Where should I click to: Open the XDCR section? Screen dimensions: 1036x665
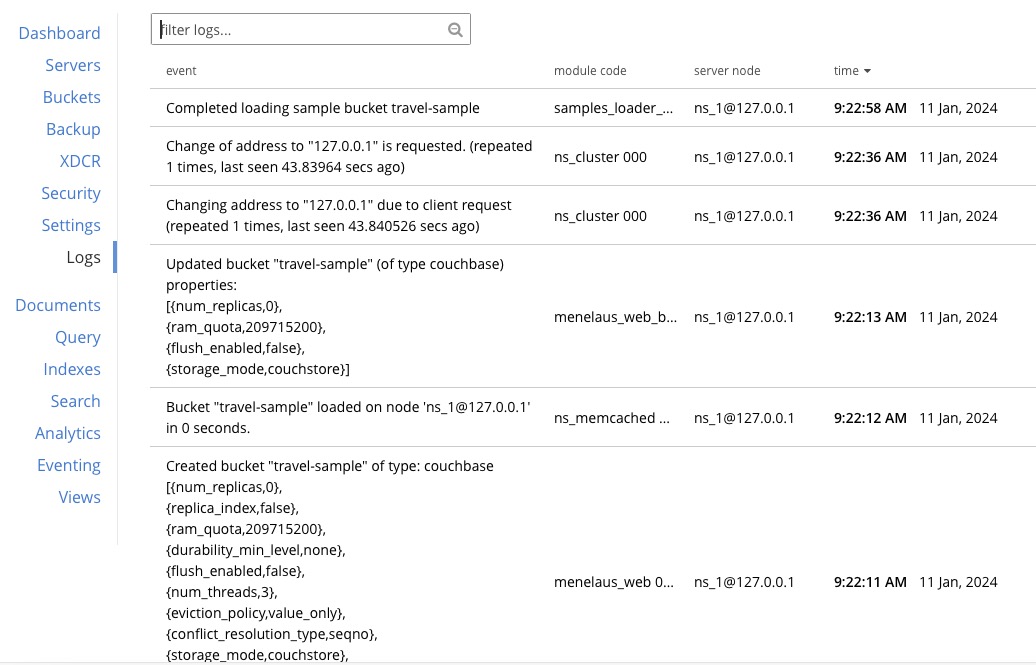tap(80, 161)
